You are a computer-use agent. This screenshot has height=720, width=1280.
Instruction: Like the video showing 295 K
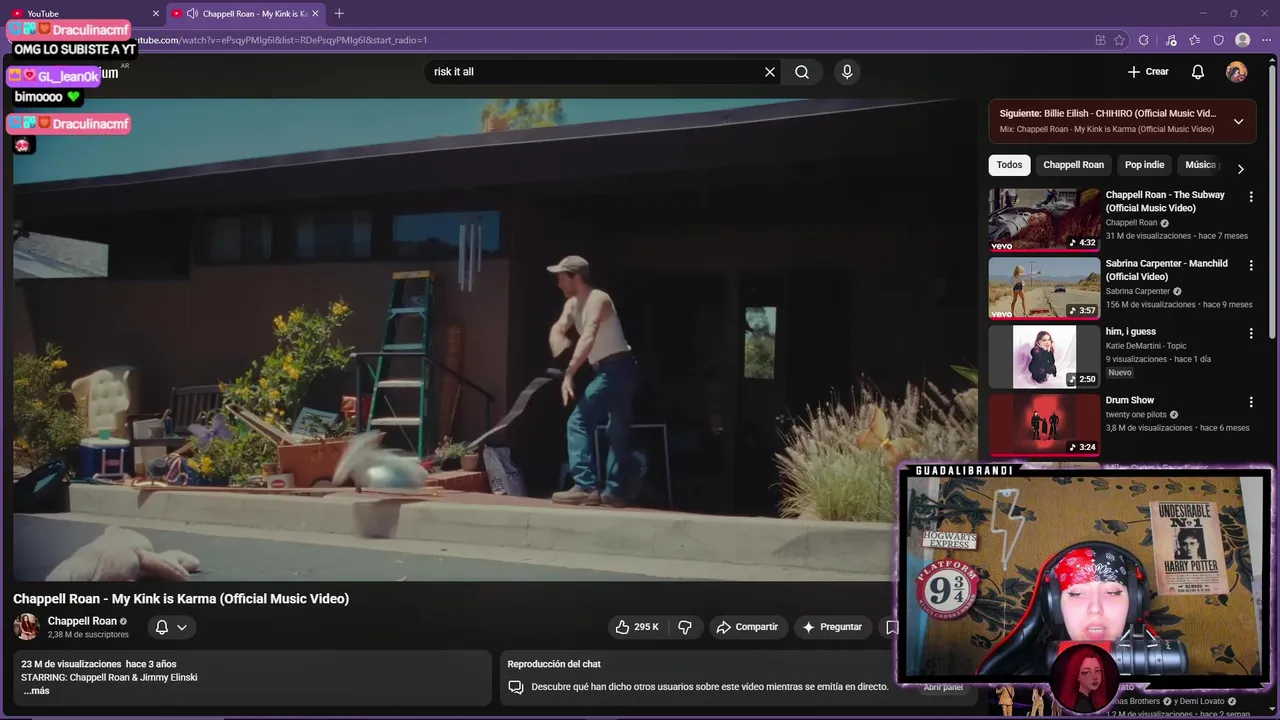pos(637,627)
